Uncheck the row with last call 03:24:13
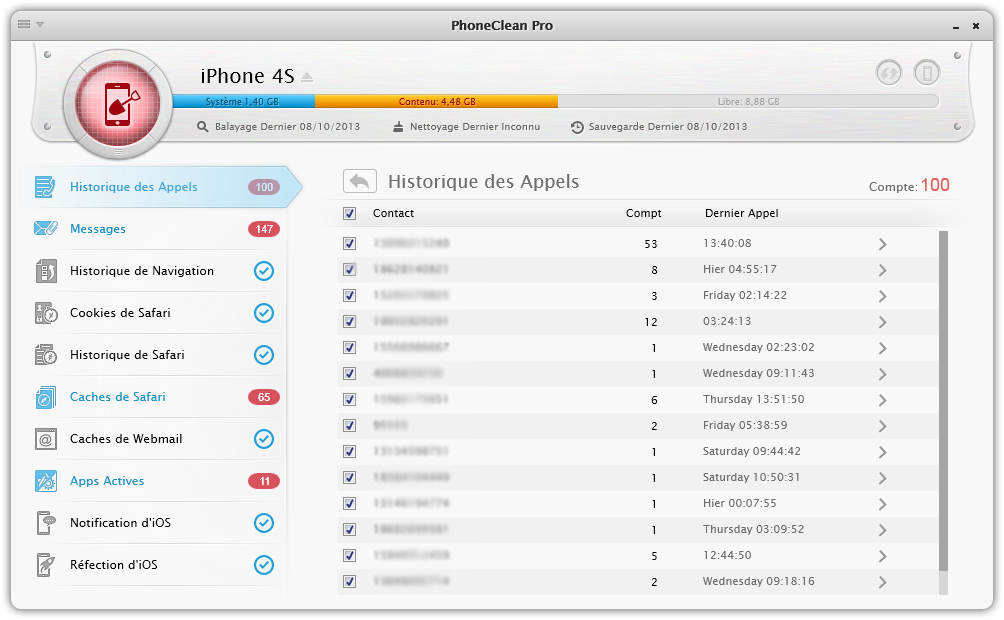The width and height of the screenshot is (1004, 620). pyautogui.click(x=350, y=322)
